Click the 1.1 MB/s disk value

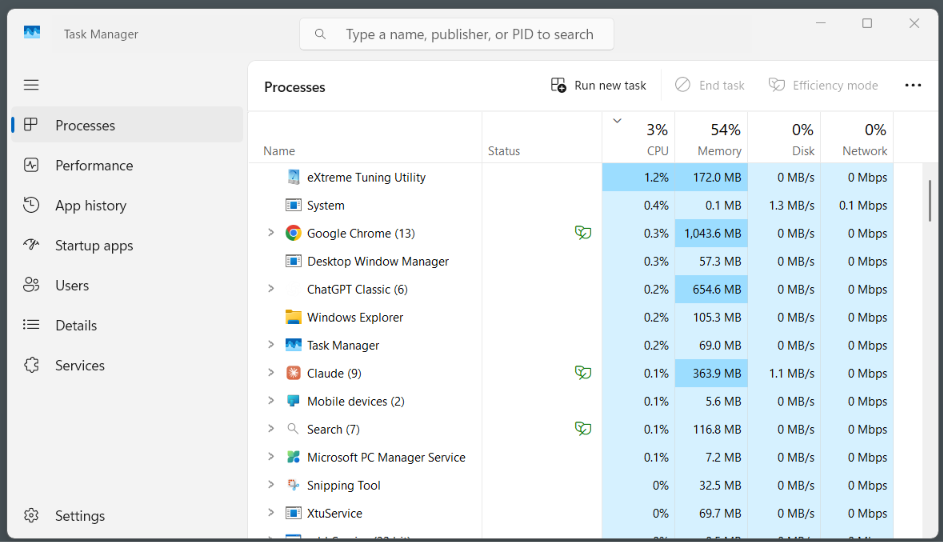pos(791,374)
